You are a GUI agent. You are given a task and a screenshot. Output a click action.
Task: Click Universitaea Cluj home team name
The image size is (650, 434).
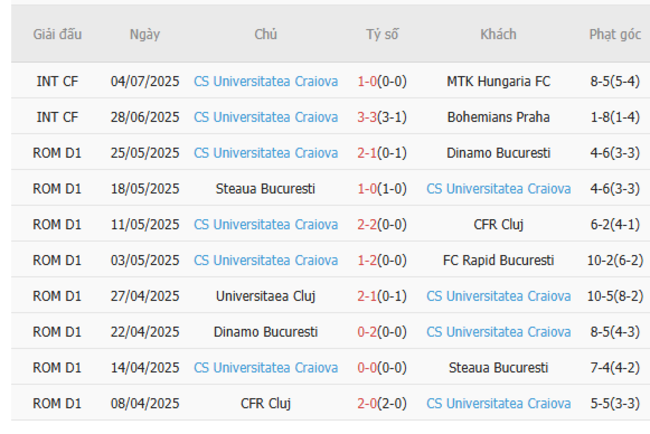(265, 296)
